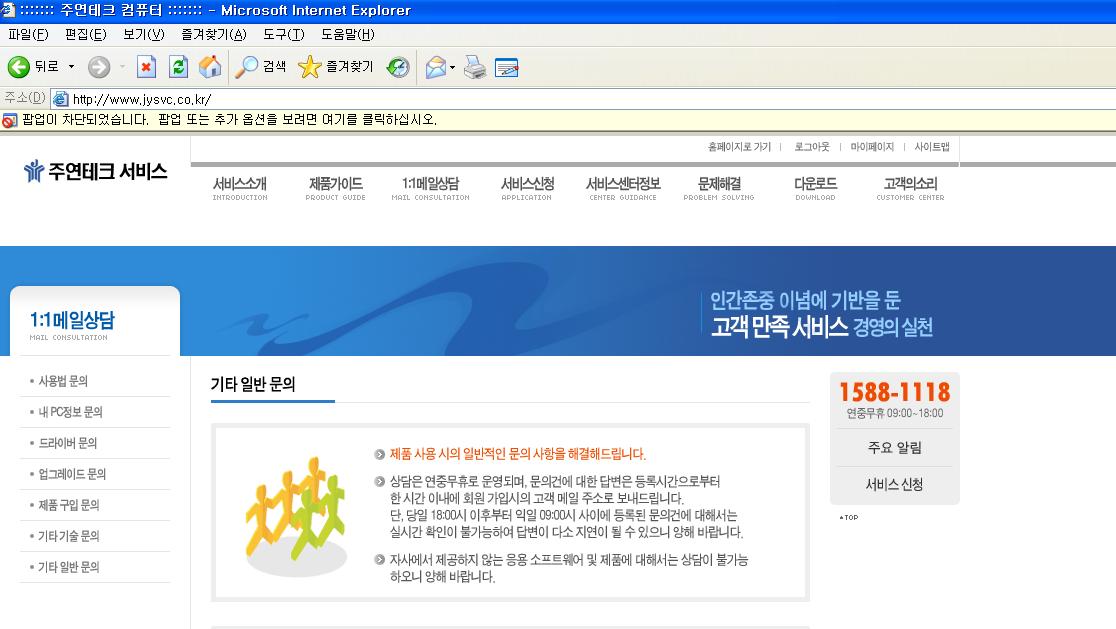Open Search (검색) magnifier in toolbar
Viewport: 1116px width, 629px height.
pyautogui.click(x=260, y=67)
